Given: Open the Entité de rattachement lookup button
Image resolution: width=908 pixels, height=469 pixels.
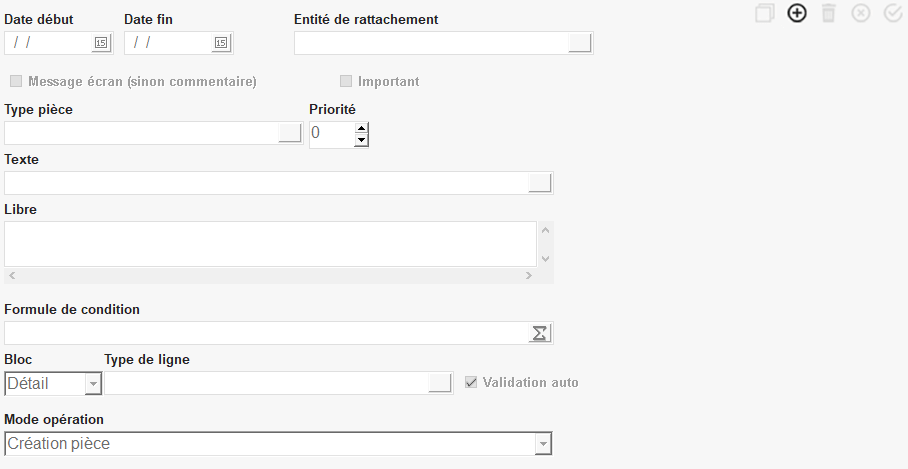Looking at the screenshot, I should tap(580, 43).
